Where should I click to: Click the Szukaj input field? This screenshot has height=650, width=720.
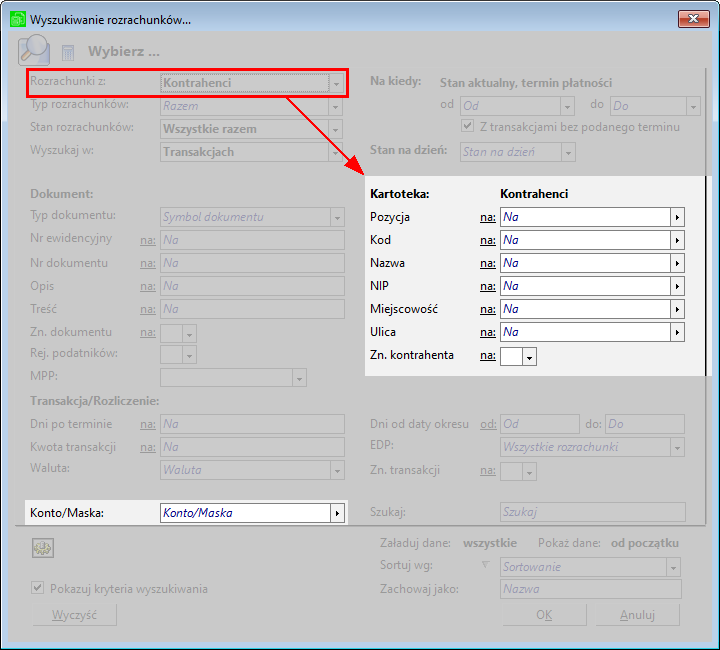[593, 512]
